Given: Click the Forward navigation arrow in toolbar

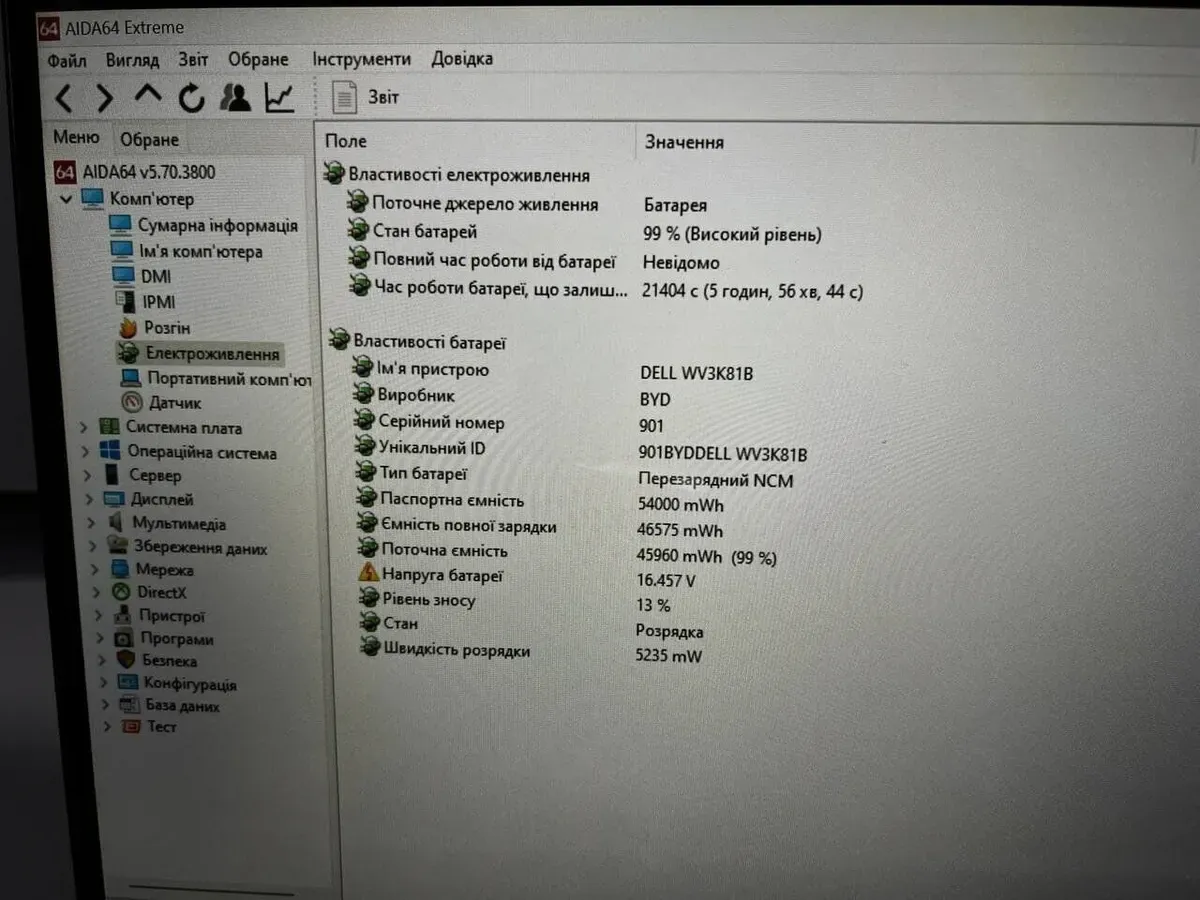Looking at the screenshot, I should pyautogui.click(x=104, y=98).
